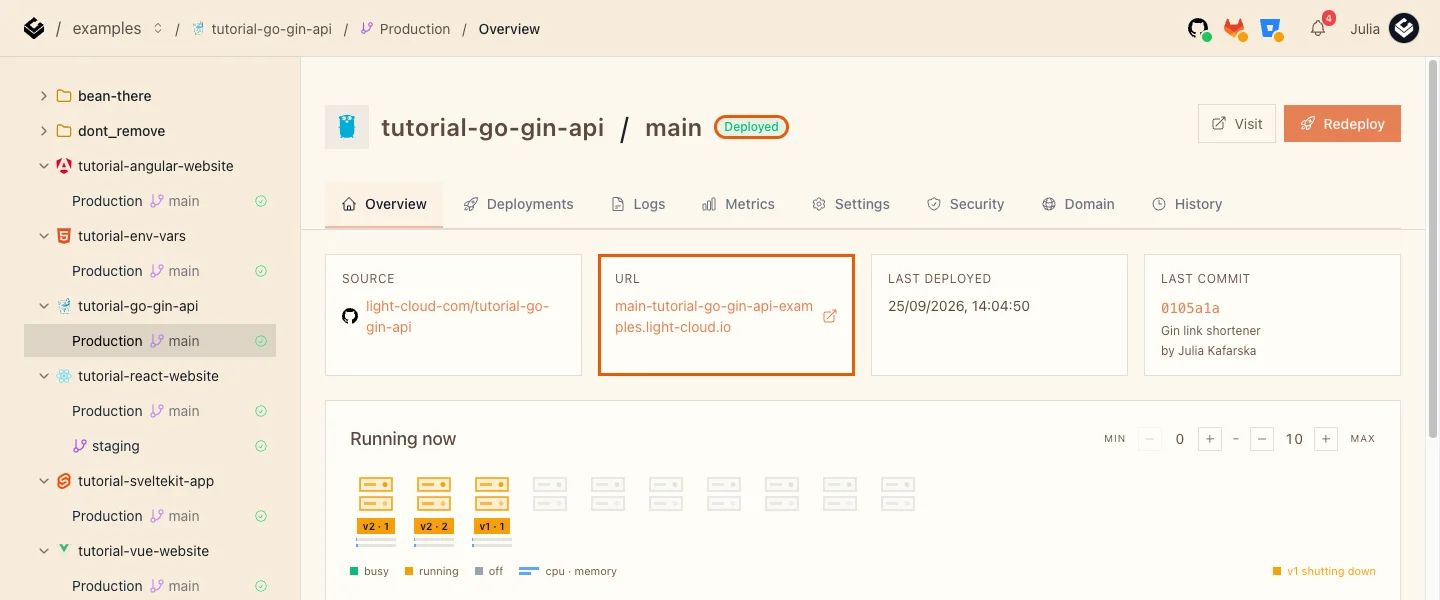Open the Bitbucket integration icon

pos(1271,29)
